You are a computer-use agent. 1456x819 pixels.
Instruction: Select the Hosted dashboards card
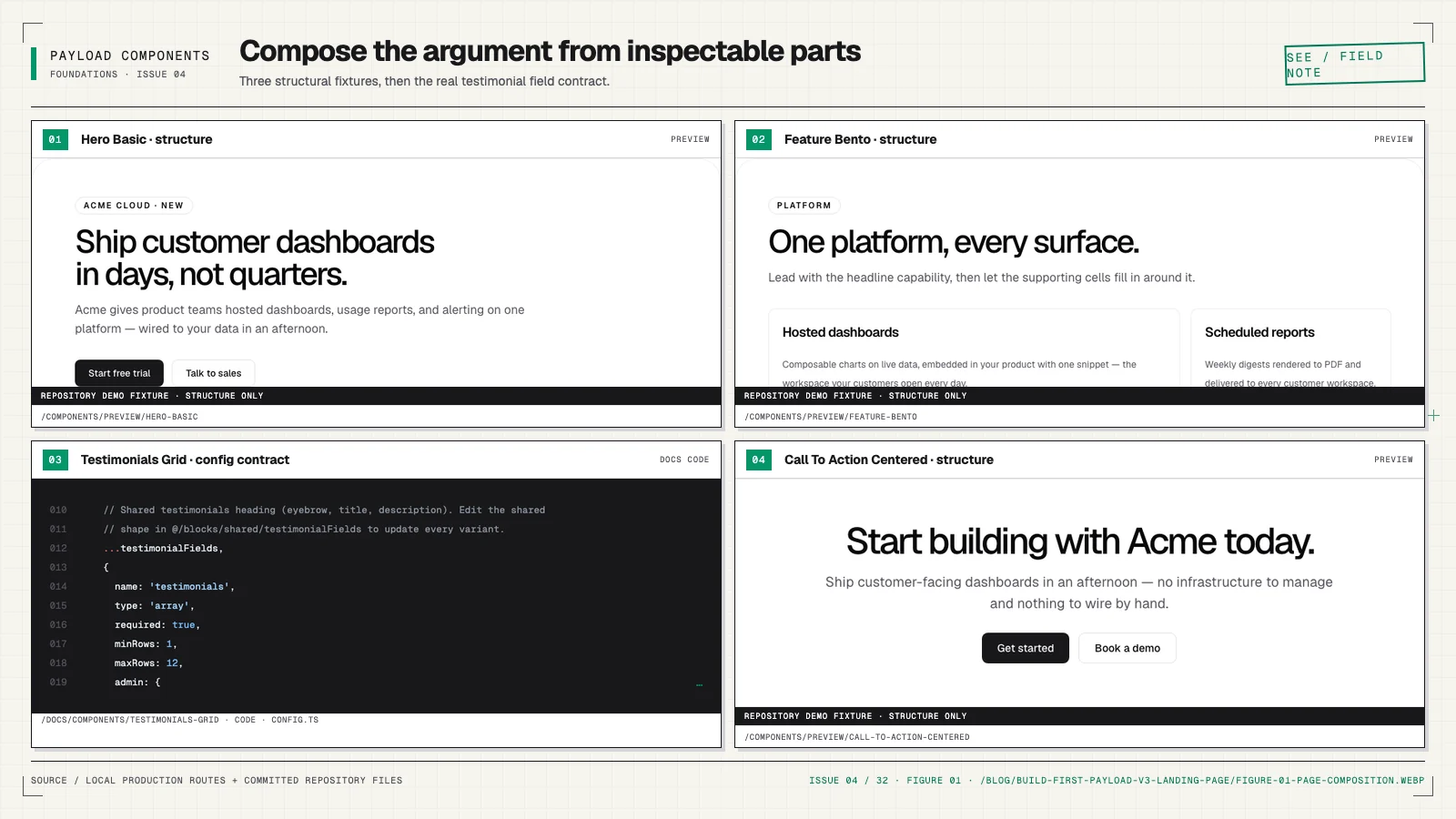pos(974,349)
